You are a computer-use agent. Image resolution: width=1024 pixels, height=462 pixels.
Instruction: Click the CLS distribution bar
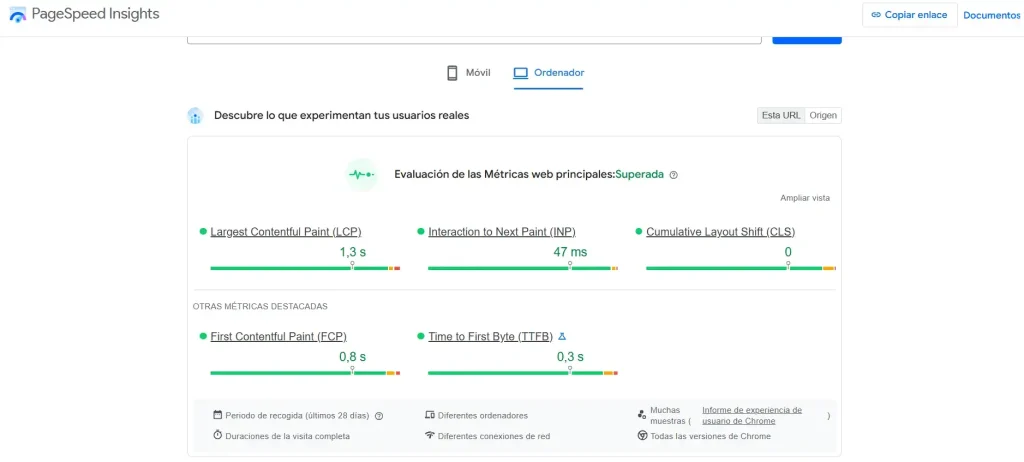coord(741,268)
